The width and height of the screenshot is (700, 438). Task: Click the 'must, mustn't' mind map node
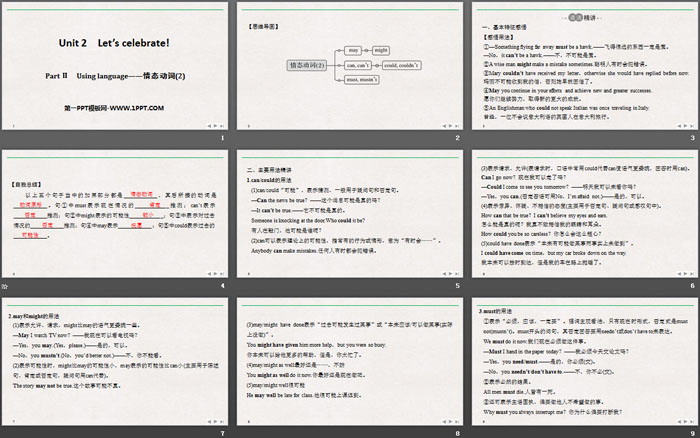pyautogui.click(x=362, y=79)
